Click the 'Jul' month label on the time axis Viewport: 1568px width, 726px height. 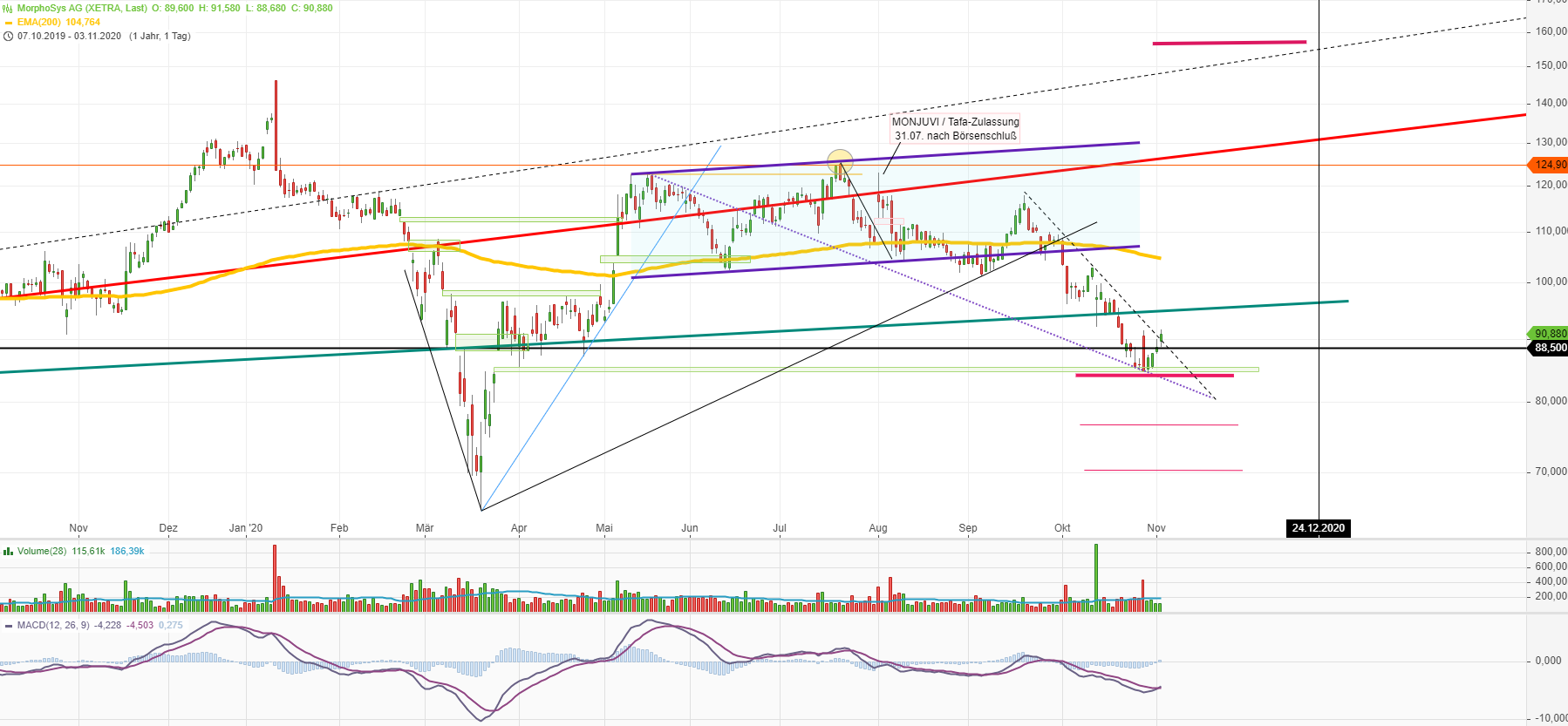click(x=780, y=528)
